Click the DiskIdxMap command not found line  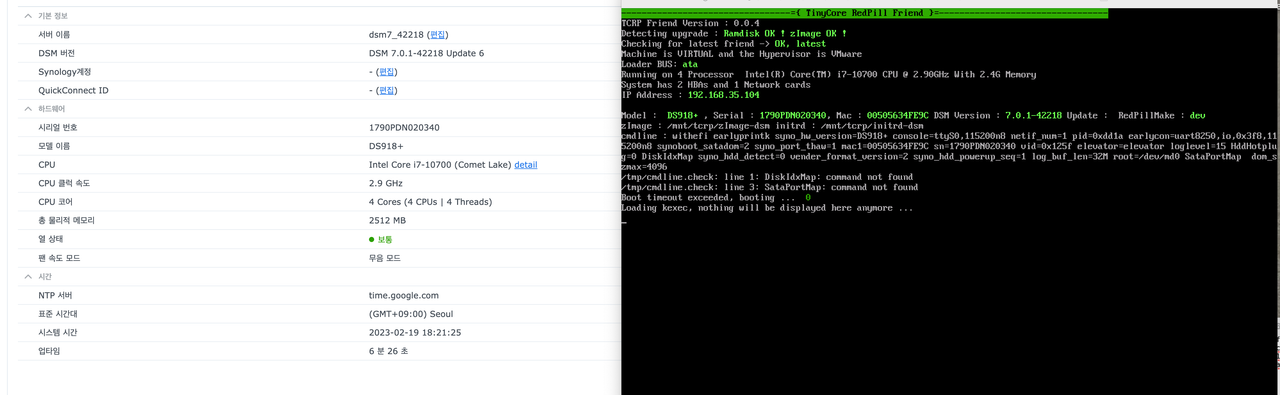[767, 177]
